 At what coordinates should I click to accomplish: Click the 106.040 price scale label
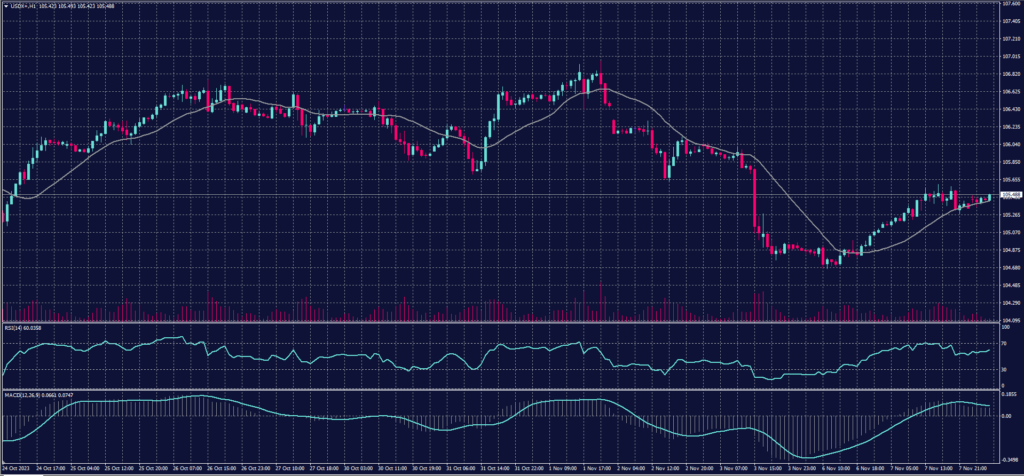click(1011, 145)
